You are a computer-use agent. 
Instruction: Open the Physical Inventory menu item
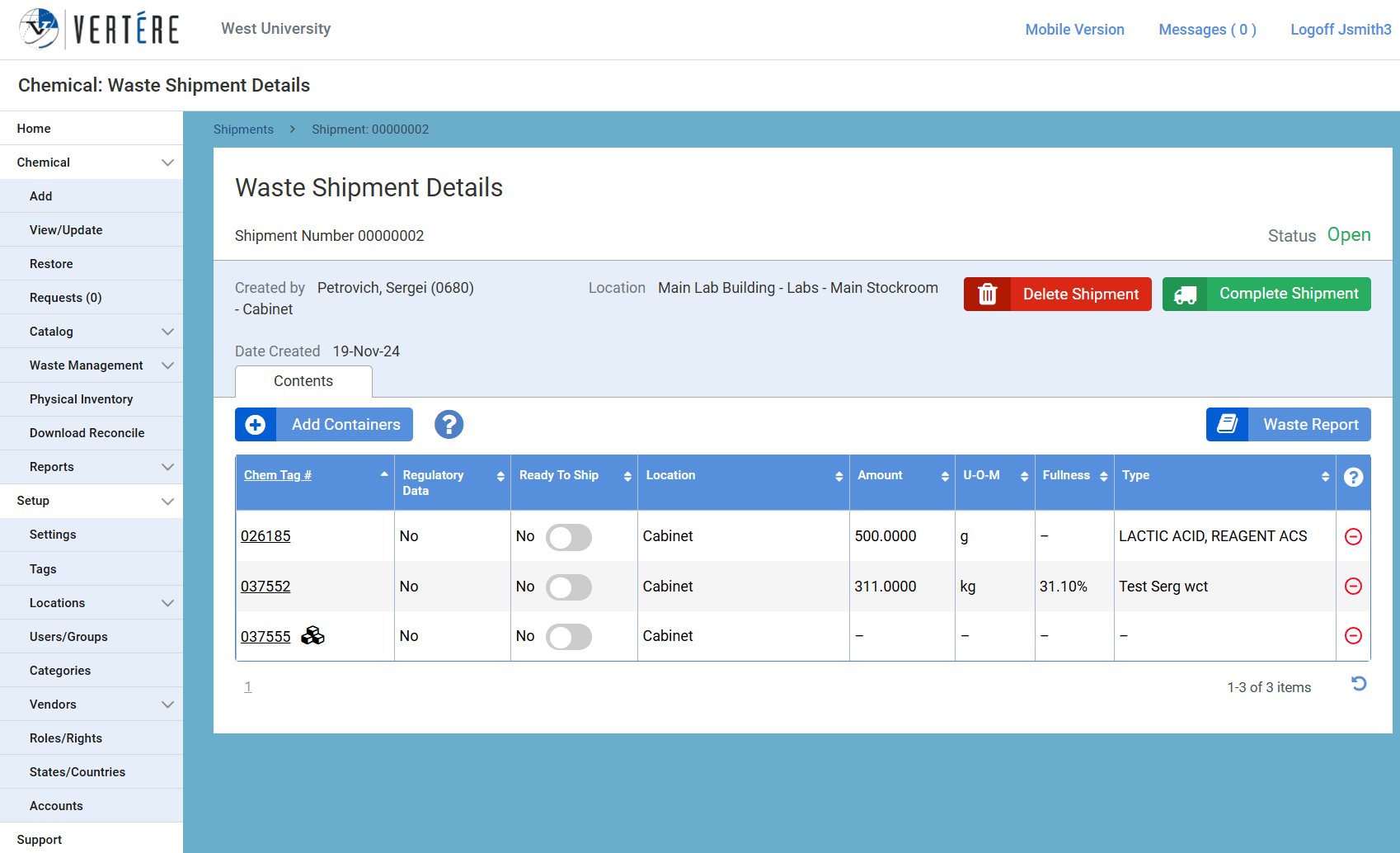point(92,399)
